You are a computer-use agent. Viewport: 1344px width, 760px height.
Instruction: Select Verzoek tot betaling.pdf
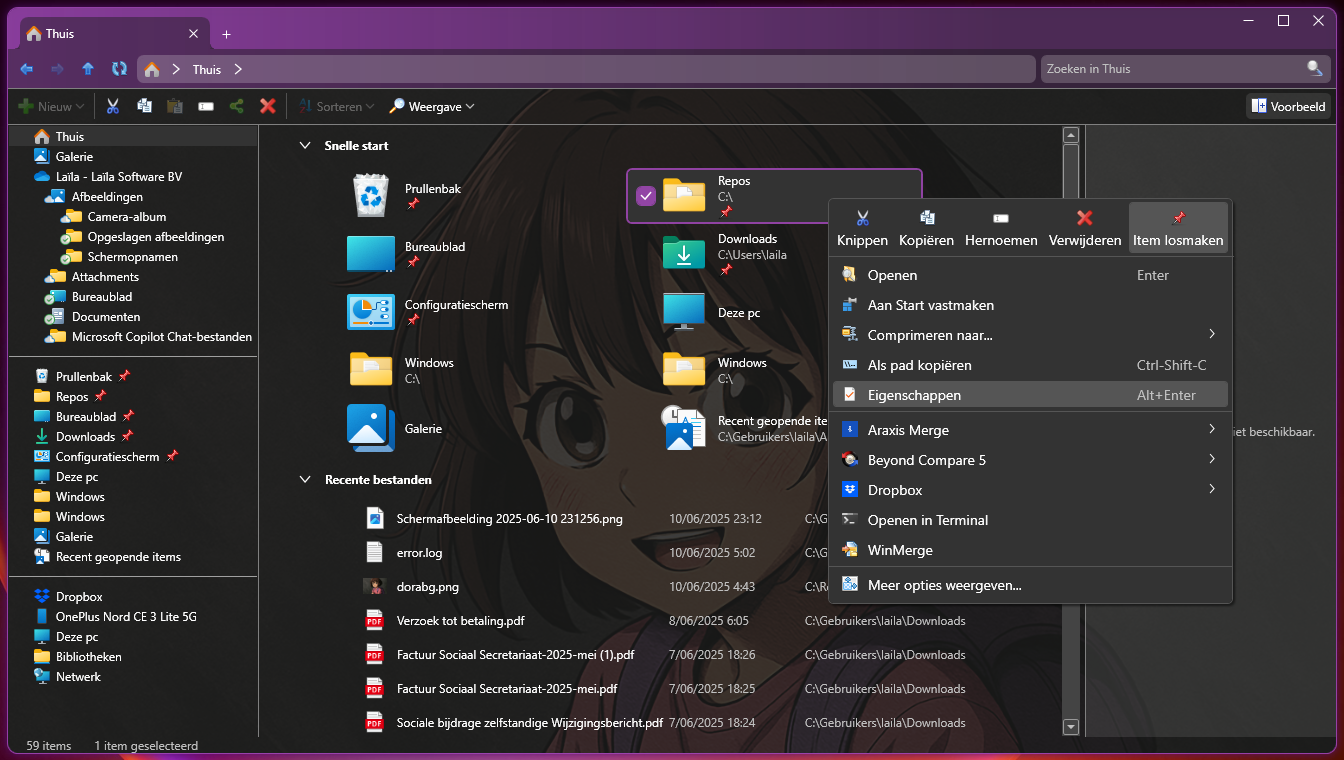coord(460,621)
